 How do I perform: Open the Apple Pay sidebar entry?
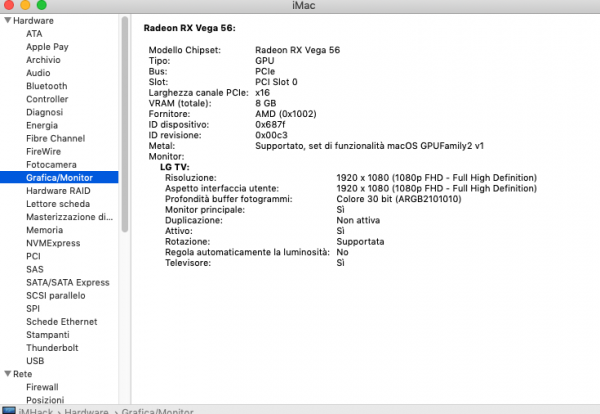coord(47,47)
